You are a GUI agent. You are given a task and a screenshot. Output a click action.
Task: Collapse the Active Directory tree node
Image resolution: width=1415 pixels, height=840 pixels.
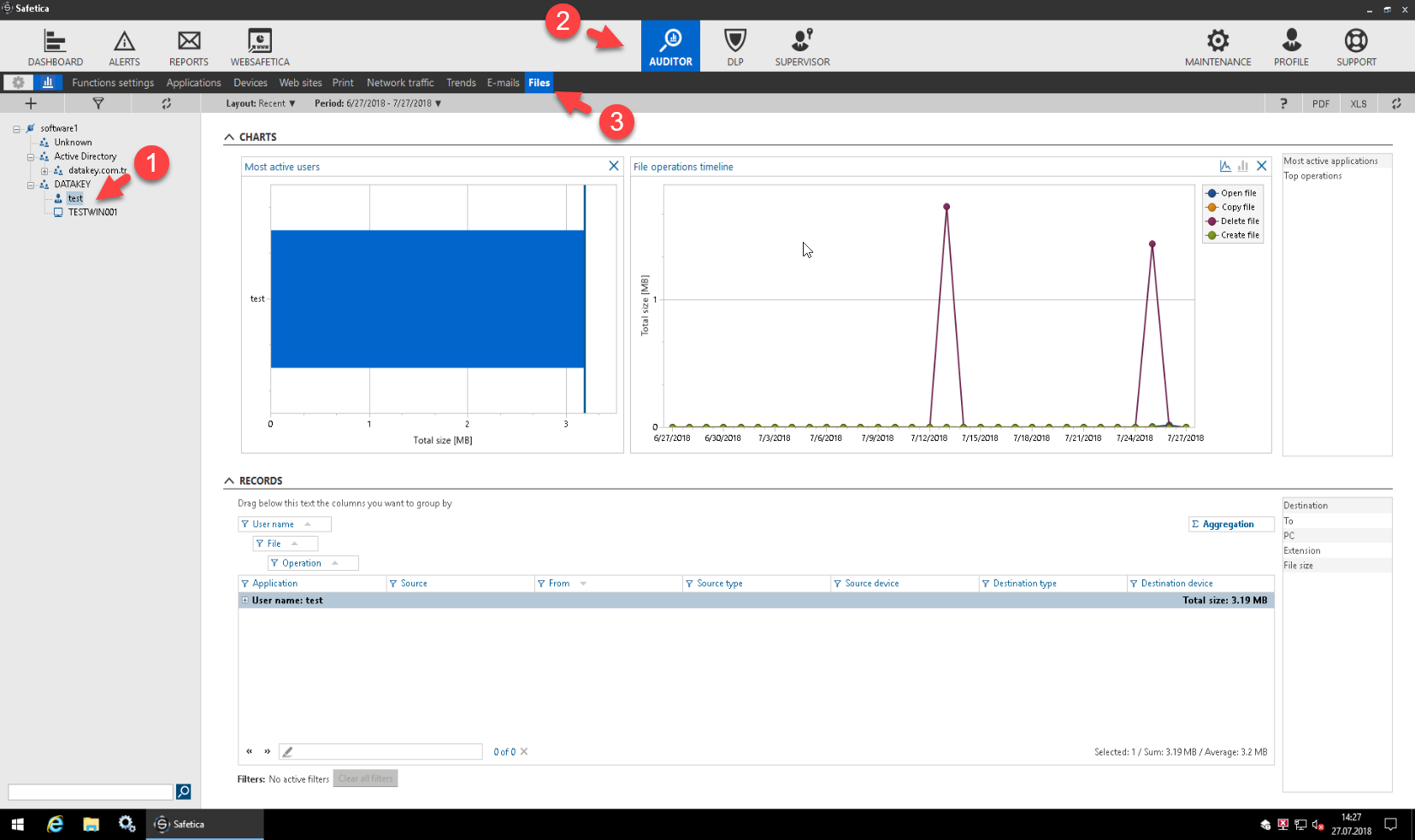[31, 157]
